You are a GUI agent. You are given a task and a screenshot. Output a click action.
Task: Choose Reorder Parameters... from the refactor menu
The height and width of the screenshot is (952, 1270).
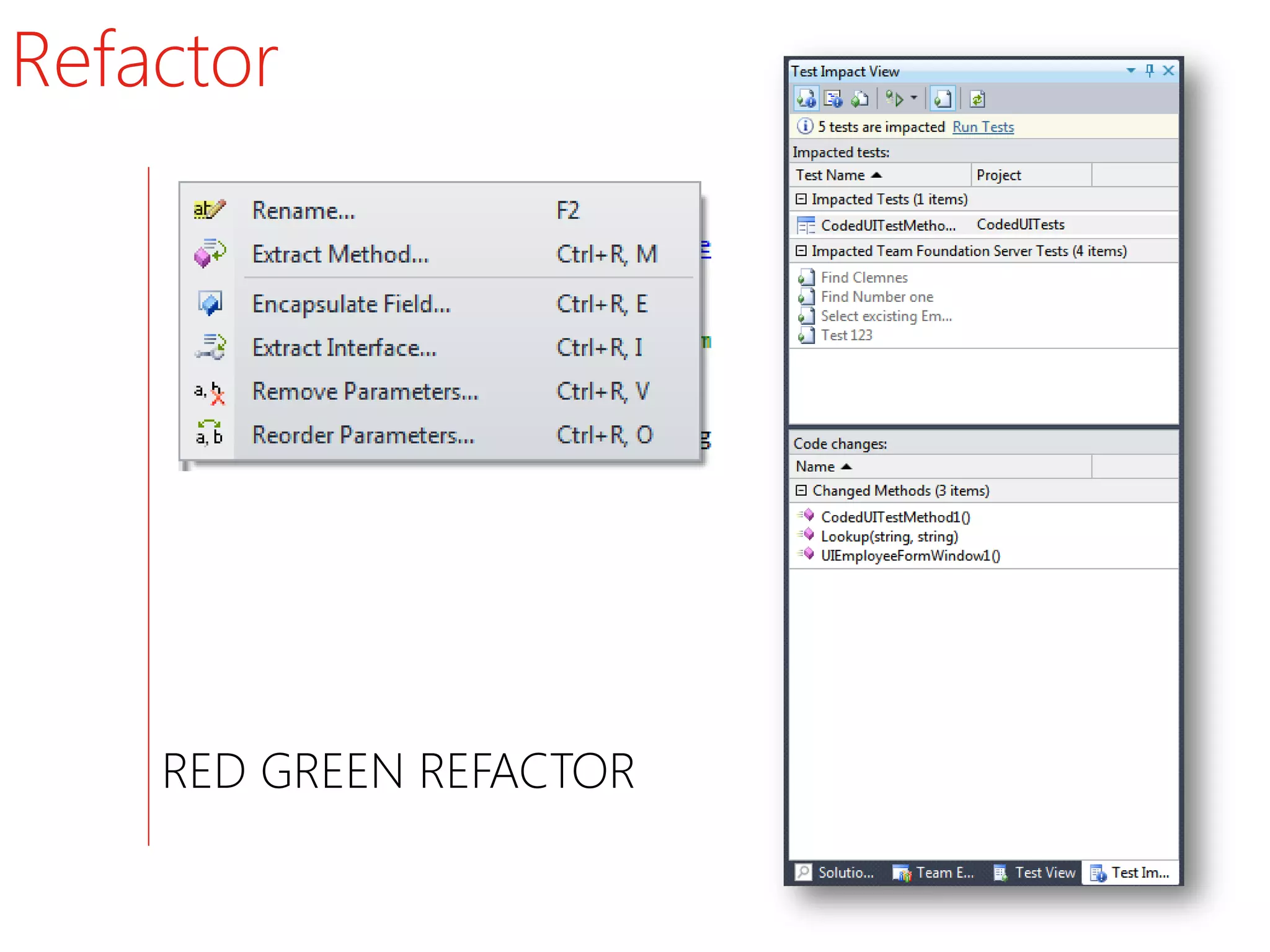(x=440, y=435)
